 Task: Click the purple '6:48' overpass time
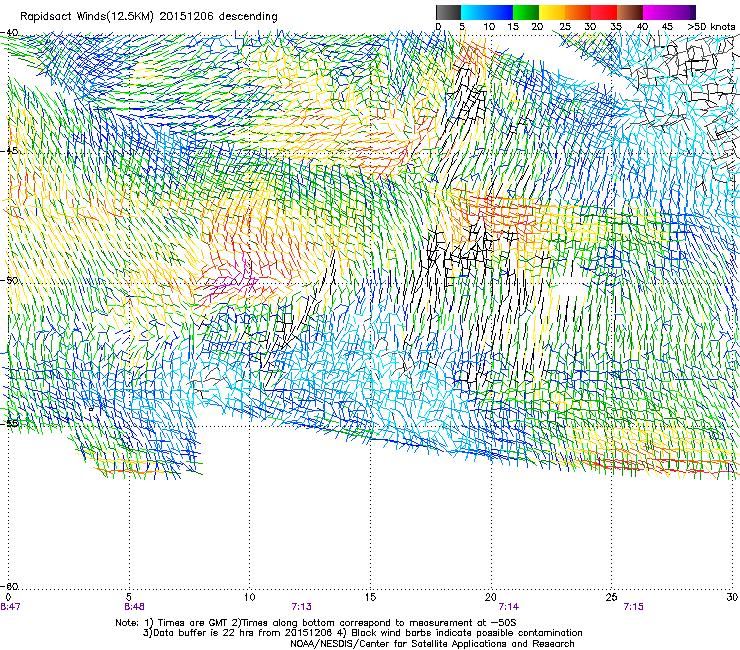(135, 607)
